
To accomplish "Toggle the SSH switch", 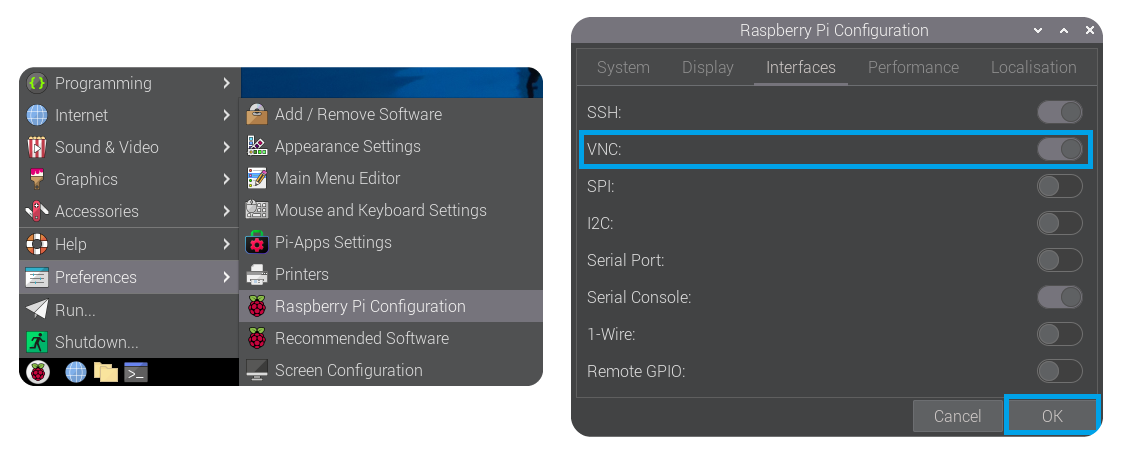I will (1060, 112).
